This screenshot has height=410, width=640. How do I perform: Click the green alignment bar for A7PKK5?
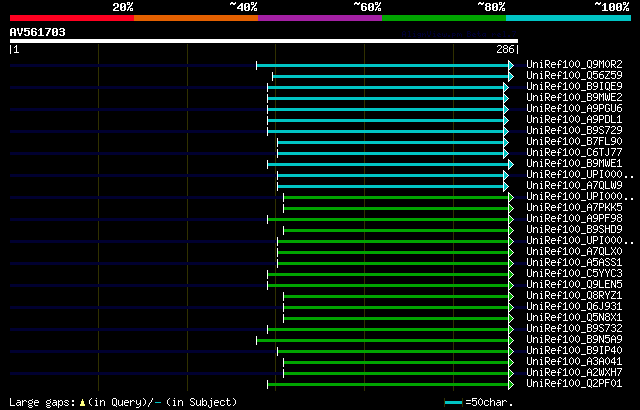click(x=398, y=208)
